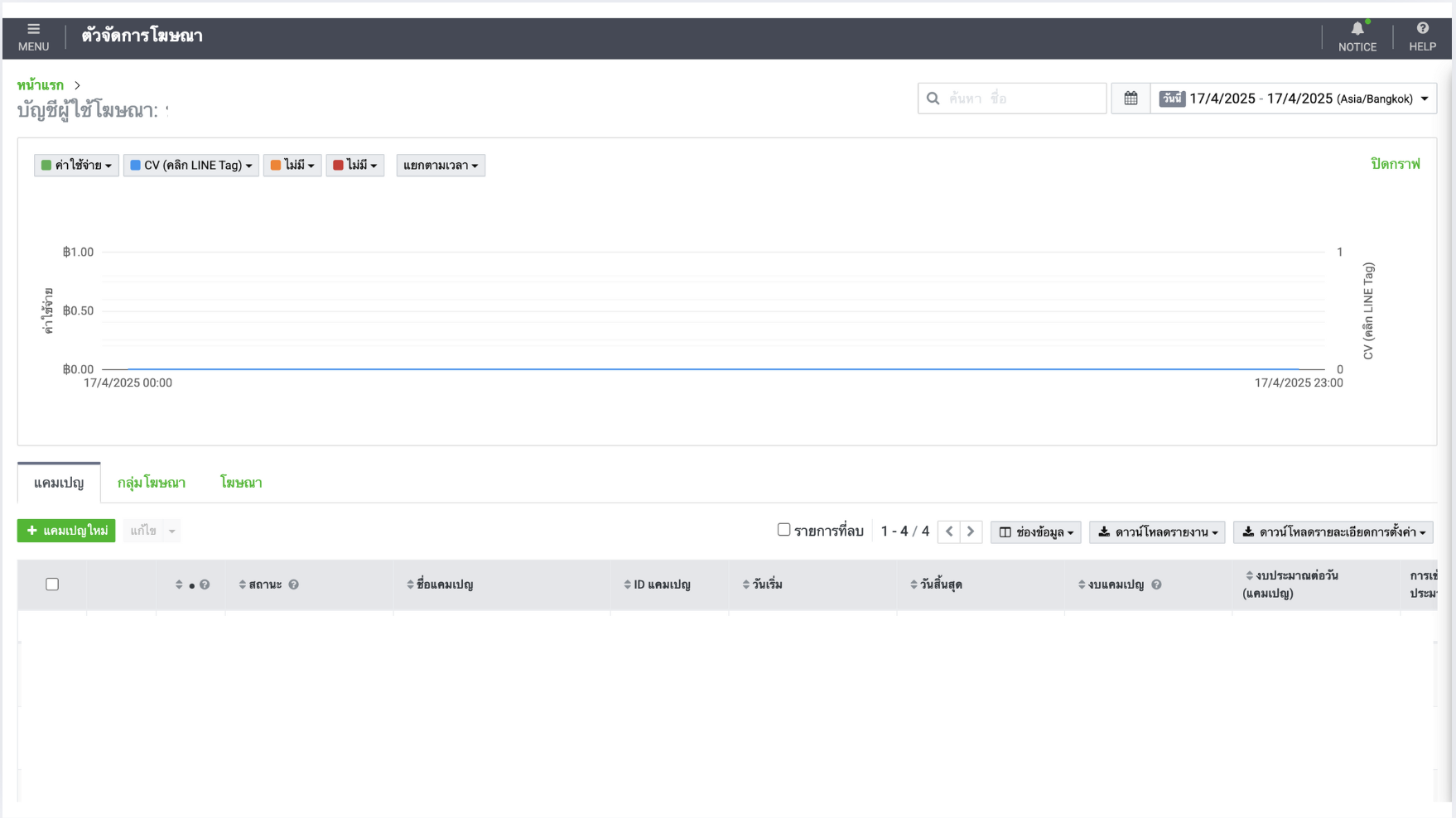Click help icon next to สถานะ column
The height and width of the screenshot is (818, 1456).
[x=293, y=585]
